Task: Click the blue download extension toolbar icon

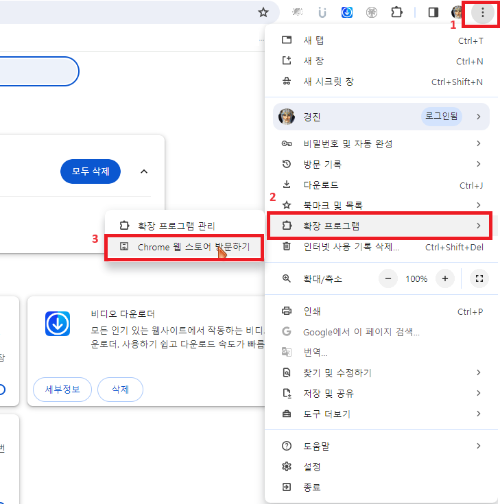Action: 347,13
